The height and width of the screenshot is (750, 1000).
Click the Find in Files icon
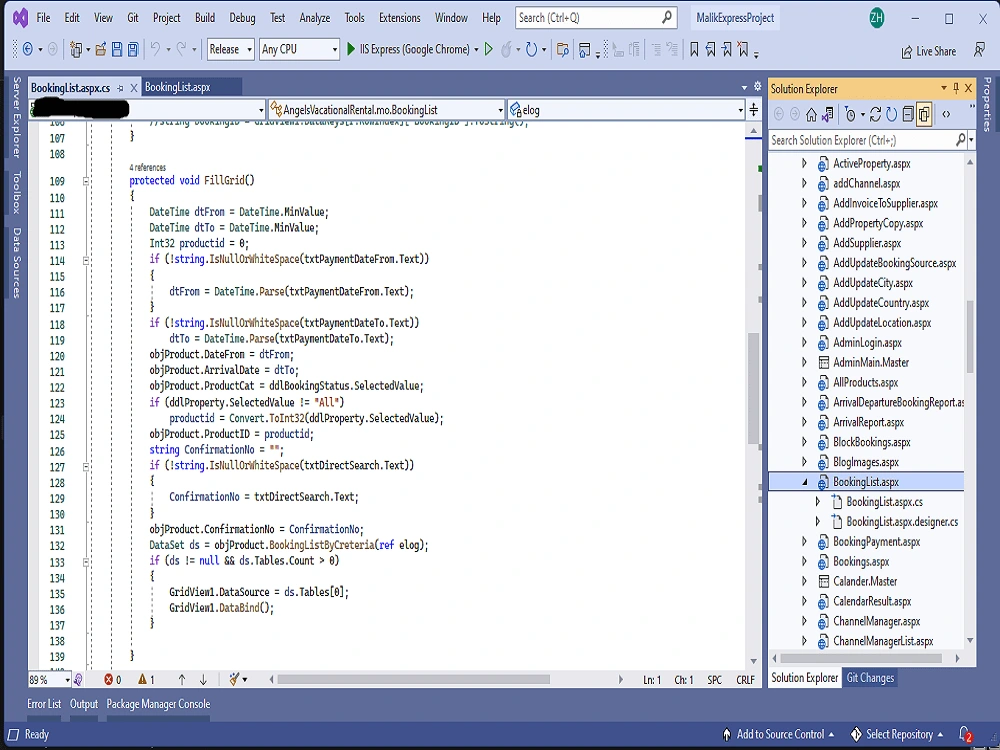pyautogui.click(x=562, y=49)
